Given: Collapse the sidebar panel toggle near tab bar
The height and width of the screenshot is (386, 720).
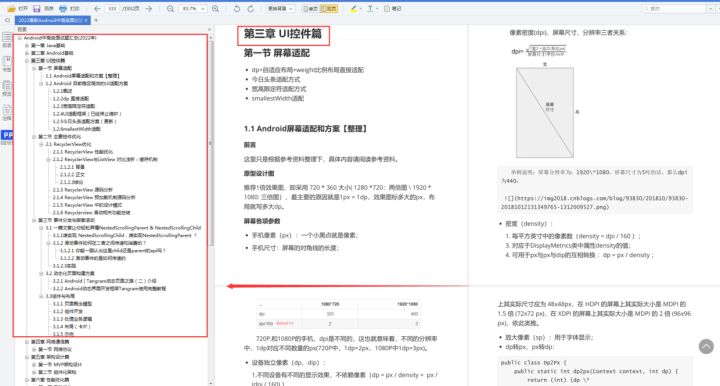Looking at the screenshot, I should pyautogui.click(x=7, y=20).
